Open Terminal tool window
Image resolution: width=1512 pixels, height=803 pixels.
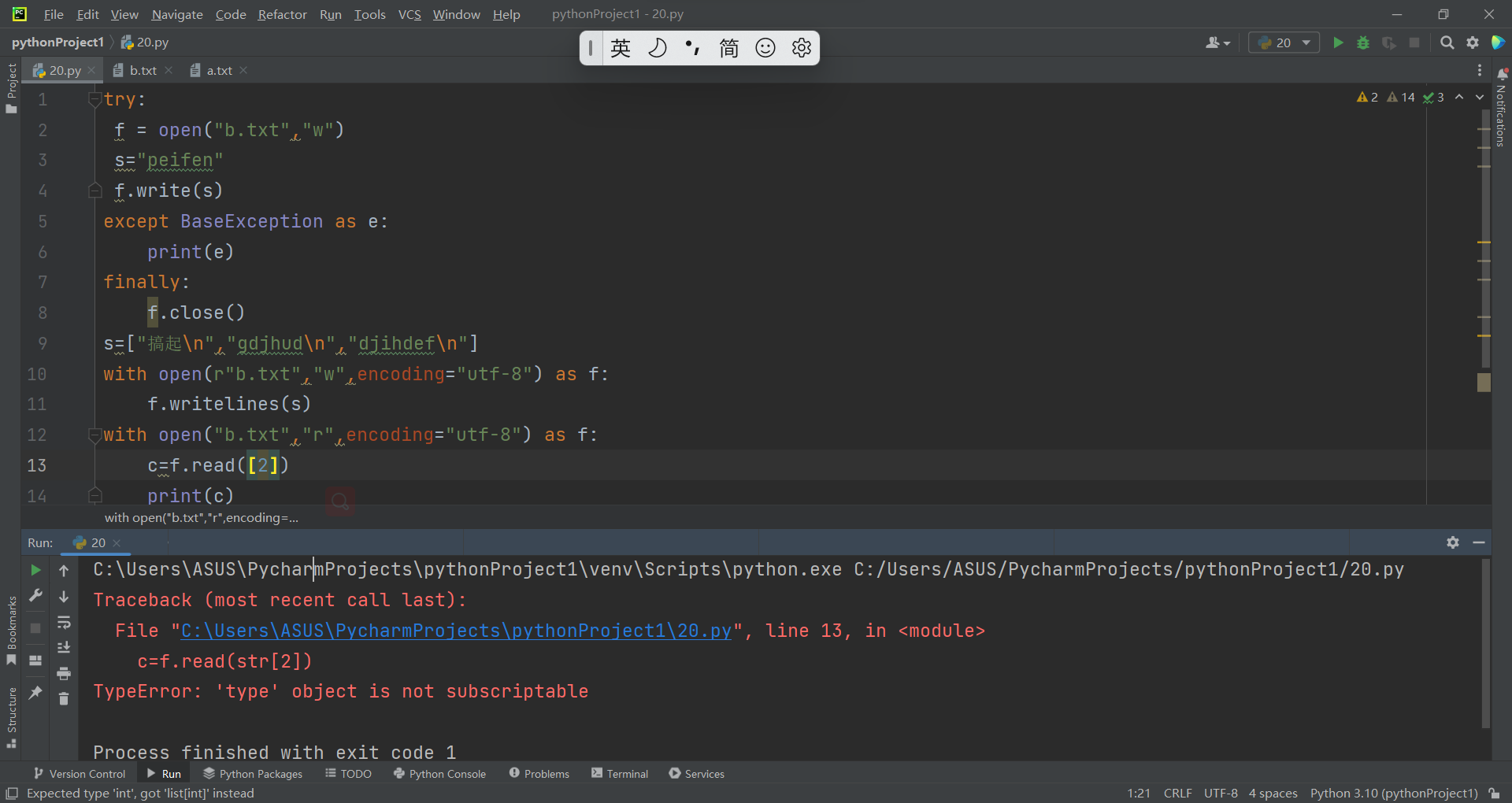620,774
